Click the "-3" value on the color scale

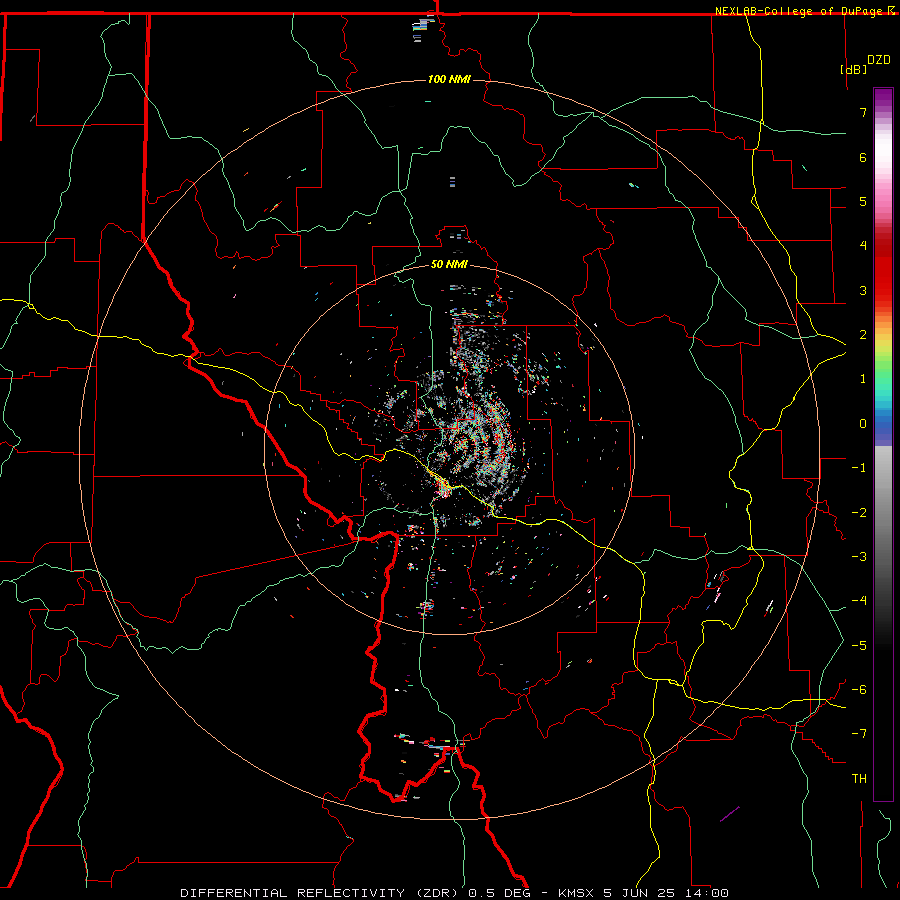pyautogui.click(x=859, y=557)
